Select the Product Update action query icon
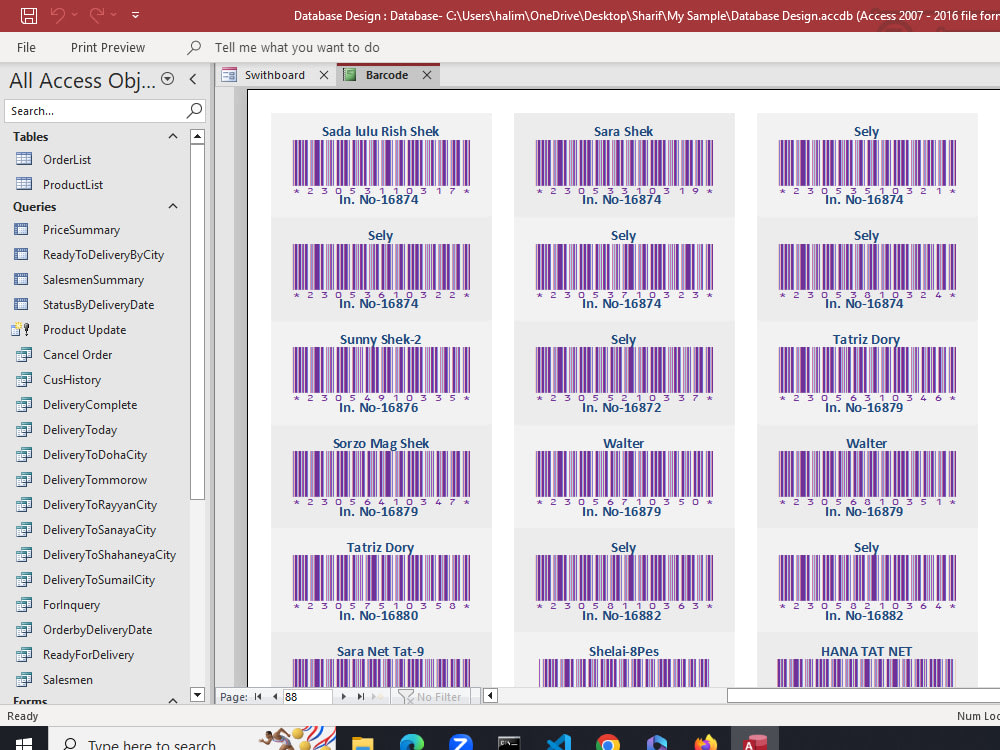 [20, 330]
